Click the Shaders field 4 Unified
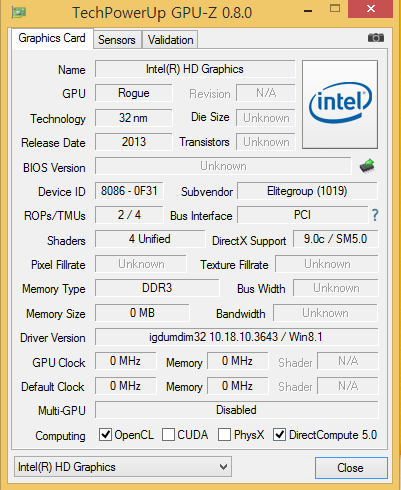This screenshot has width=401, height=490. point(150,239)
